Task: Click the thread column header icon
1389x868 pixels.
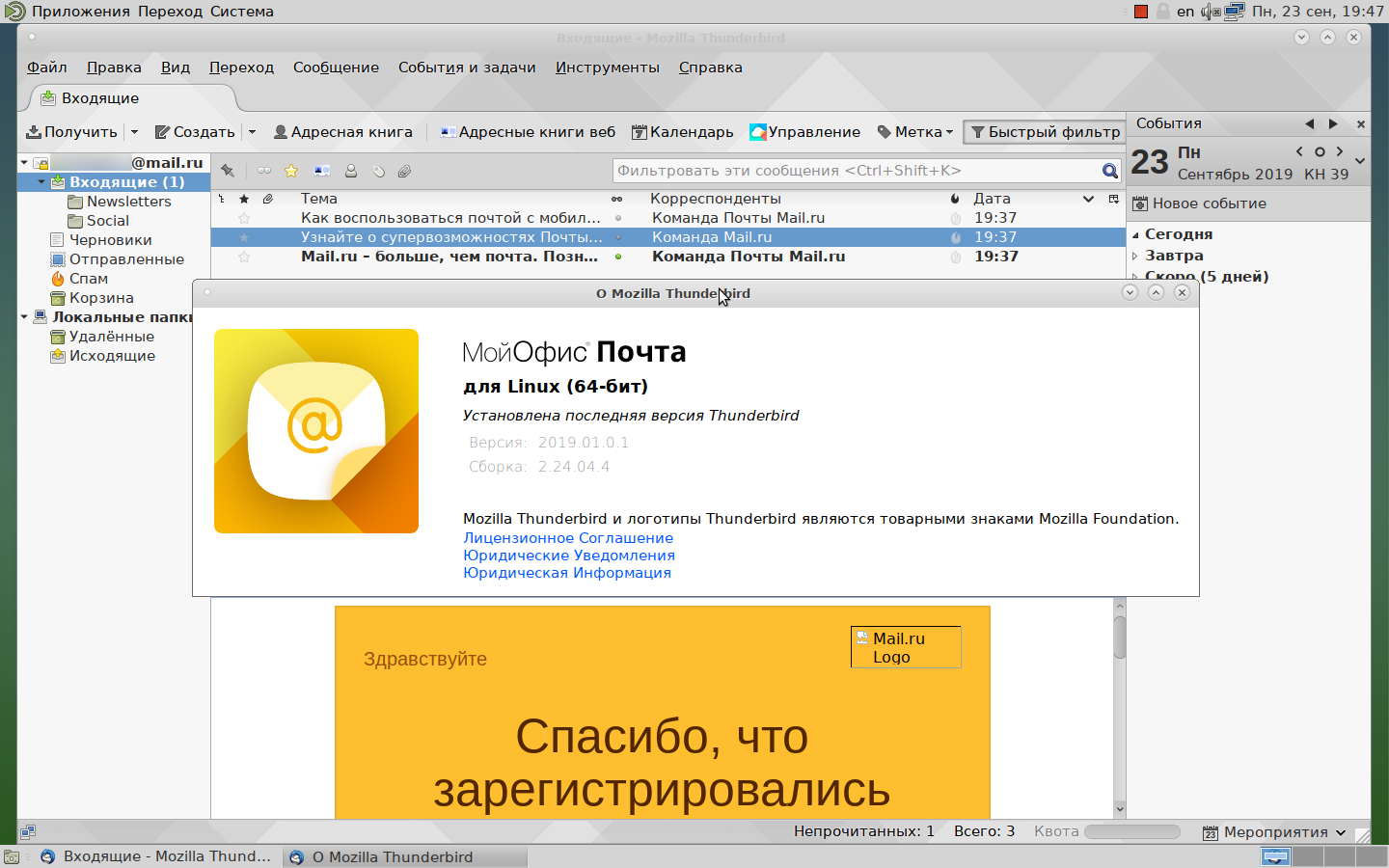Action: 222,199
